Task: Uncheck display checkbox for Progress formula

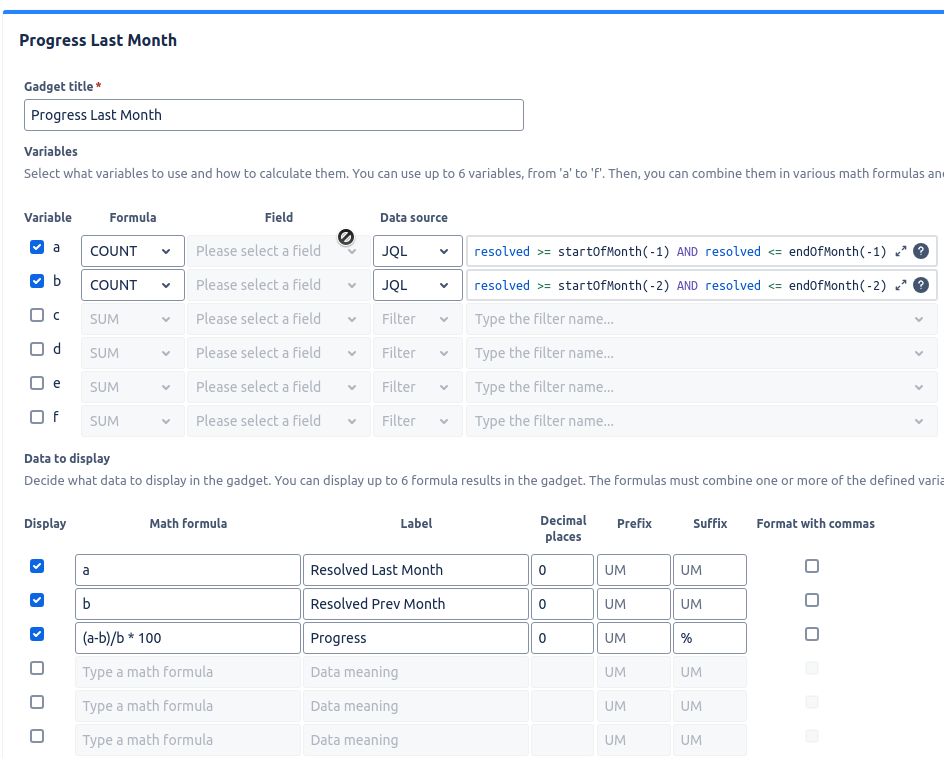Action: pyautogui.click(x=37, y=634)
